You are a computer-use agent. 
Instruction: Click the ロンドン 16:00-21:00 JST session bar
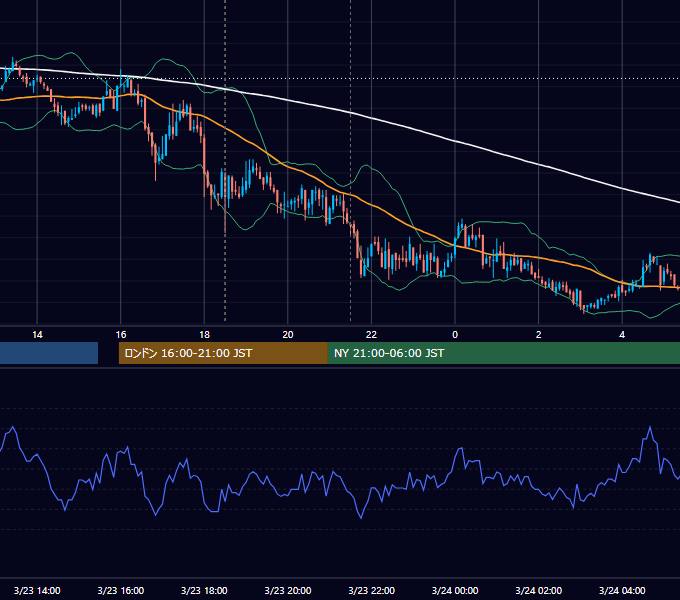[223, 353]
